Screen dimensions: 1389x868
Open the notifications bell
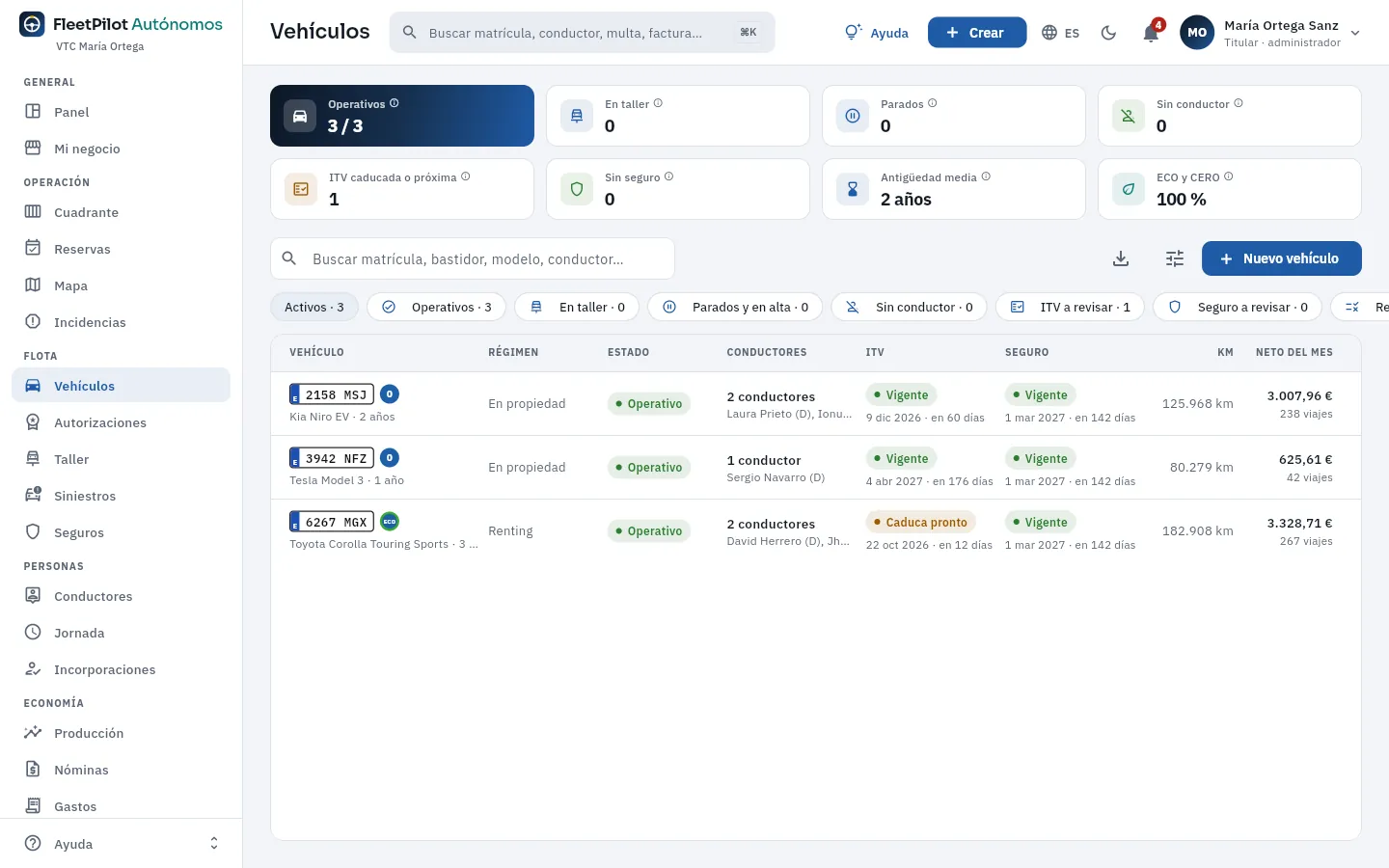point(1151,33)
